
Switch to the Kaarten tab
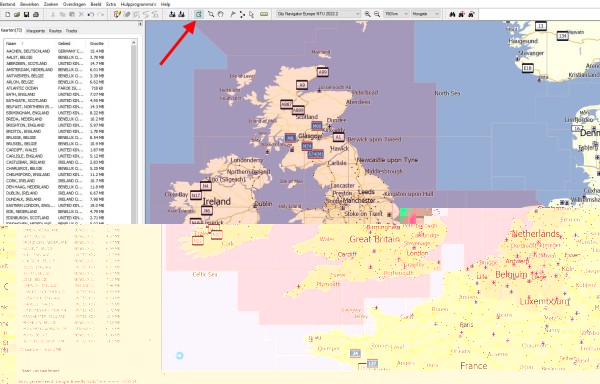pyautogui.click(x=11, y=30)
